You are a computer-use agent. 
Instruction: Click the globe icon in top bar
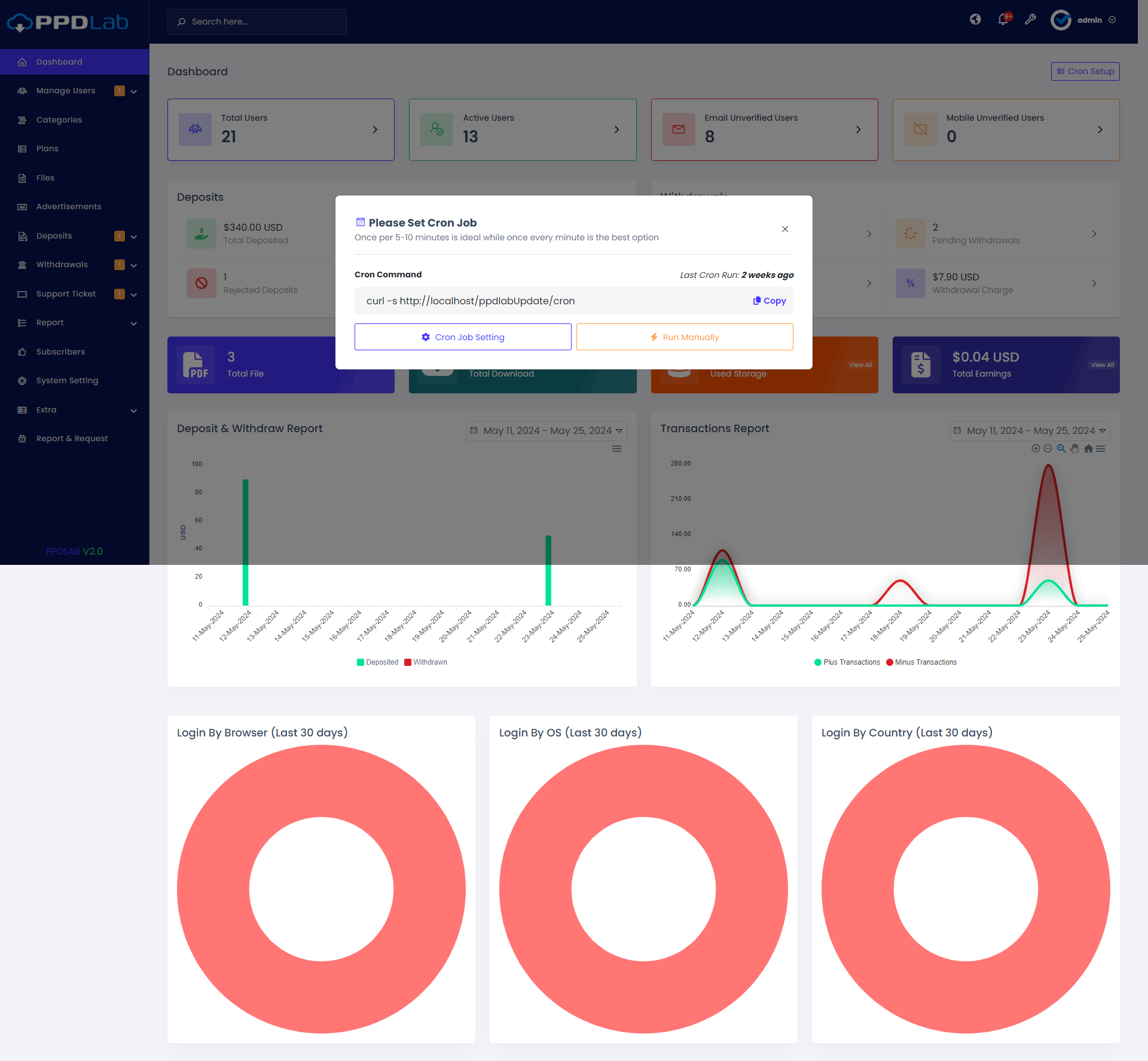point(975,20)
